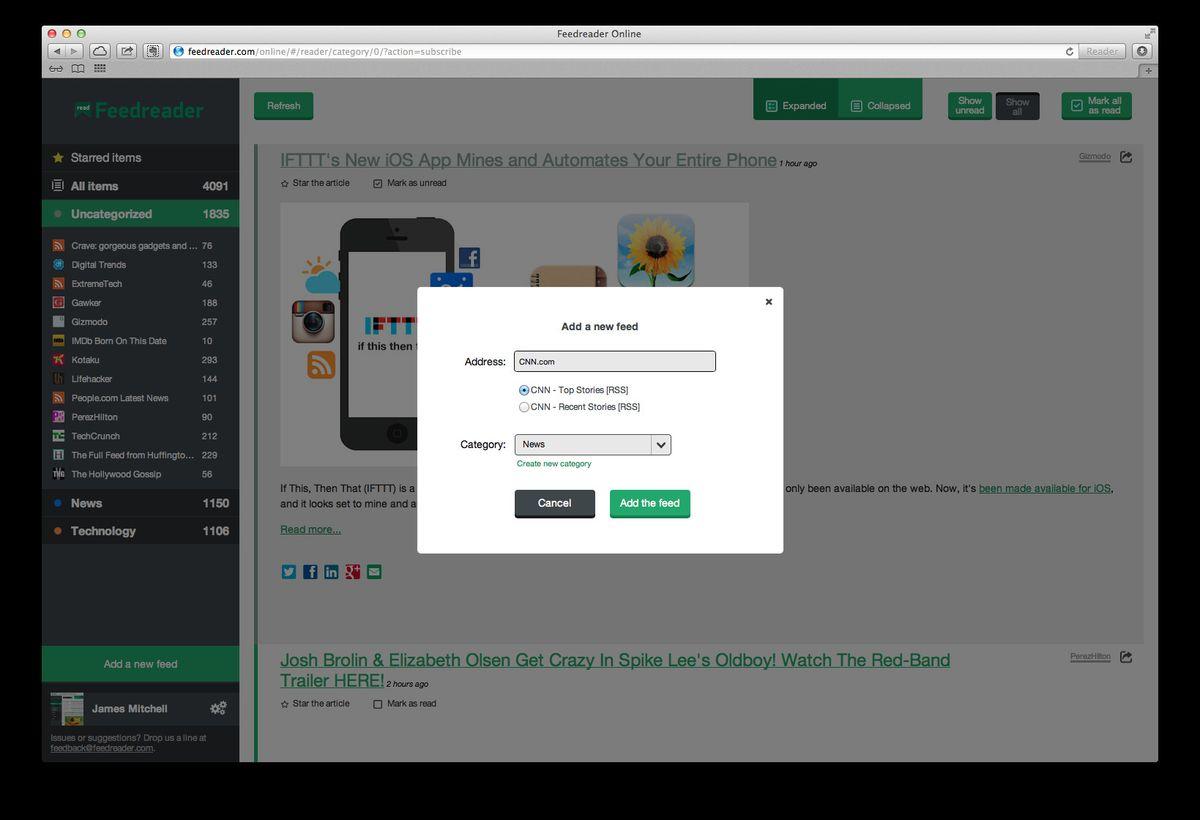
Task: Check Mark as read on Josh Brolin article
Action: tap(378, 704)
